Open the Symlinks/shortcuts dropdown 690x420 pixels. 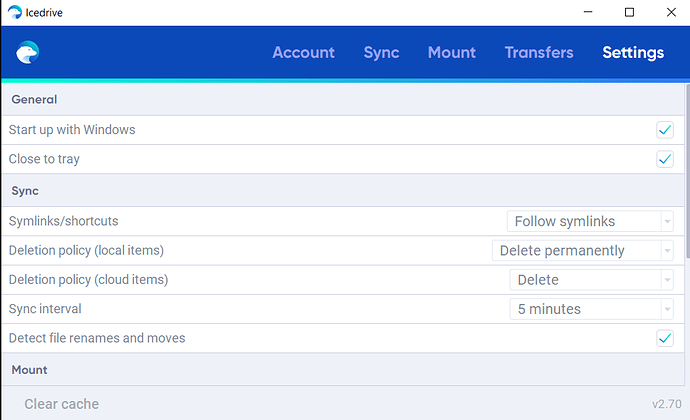590,221
